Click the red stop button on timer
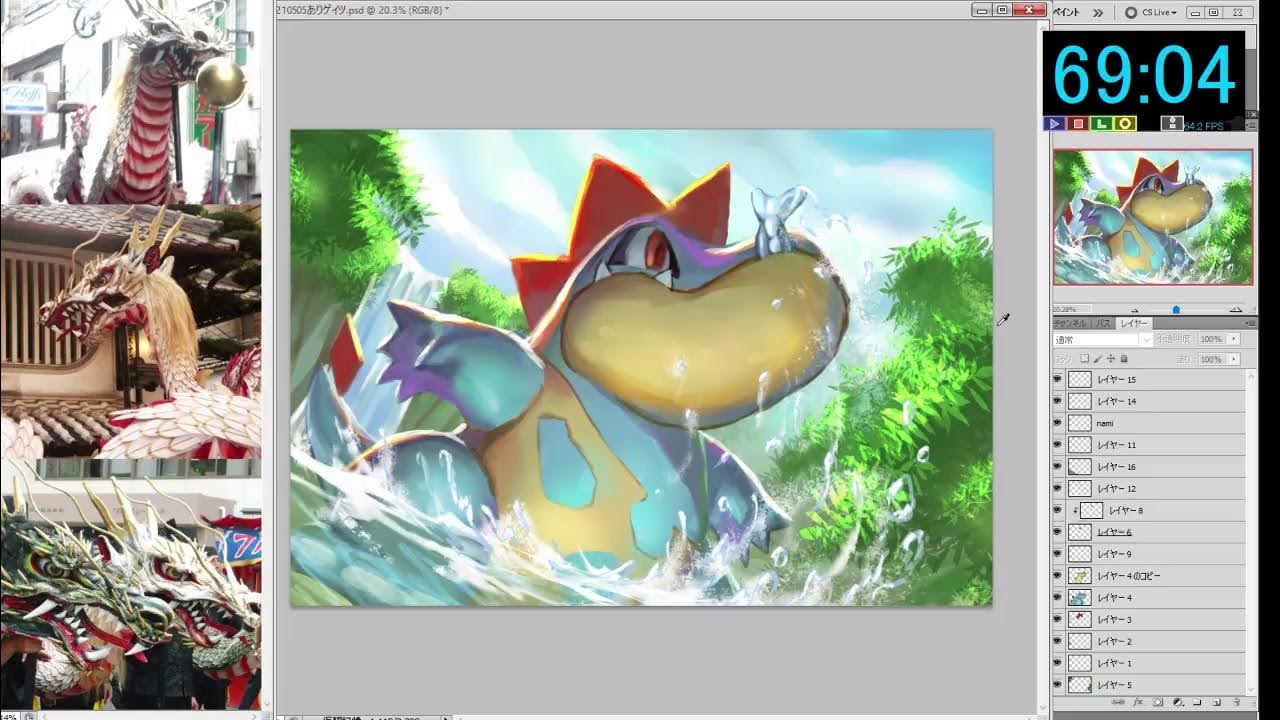This screenshot has height=720, width=1280. click(1078, 124)
